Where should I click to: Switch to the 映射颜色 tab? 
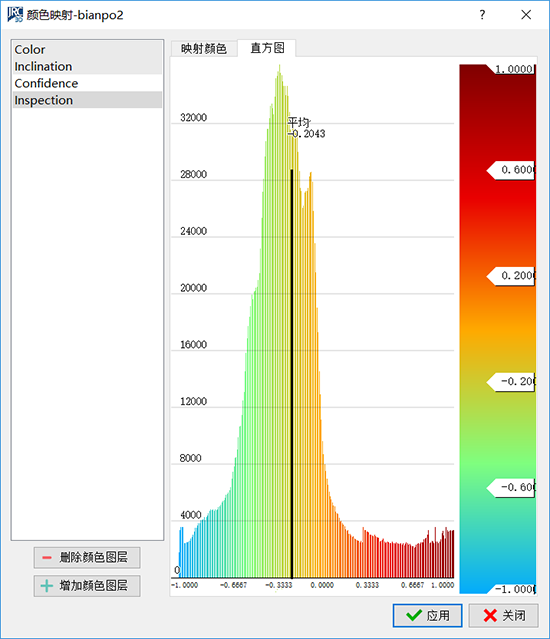[x=204, y=49]
